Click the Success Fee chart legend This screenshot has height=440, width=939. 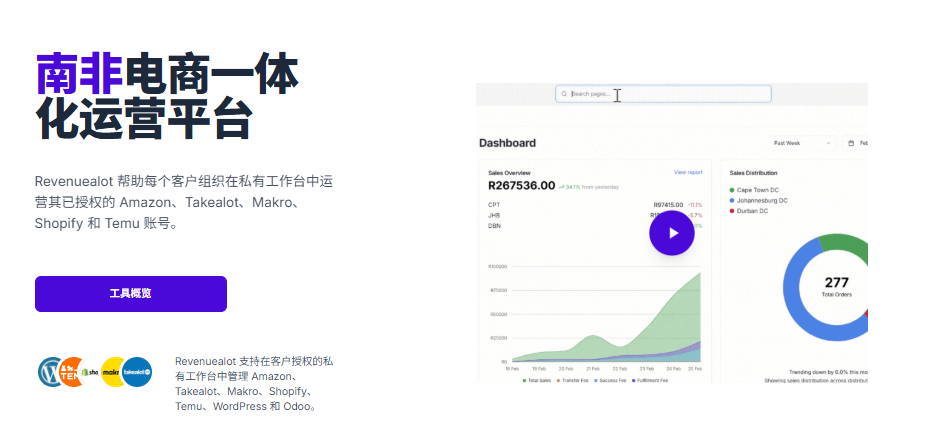point(610,380)
